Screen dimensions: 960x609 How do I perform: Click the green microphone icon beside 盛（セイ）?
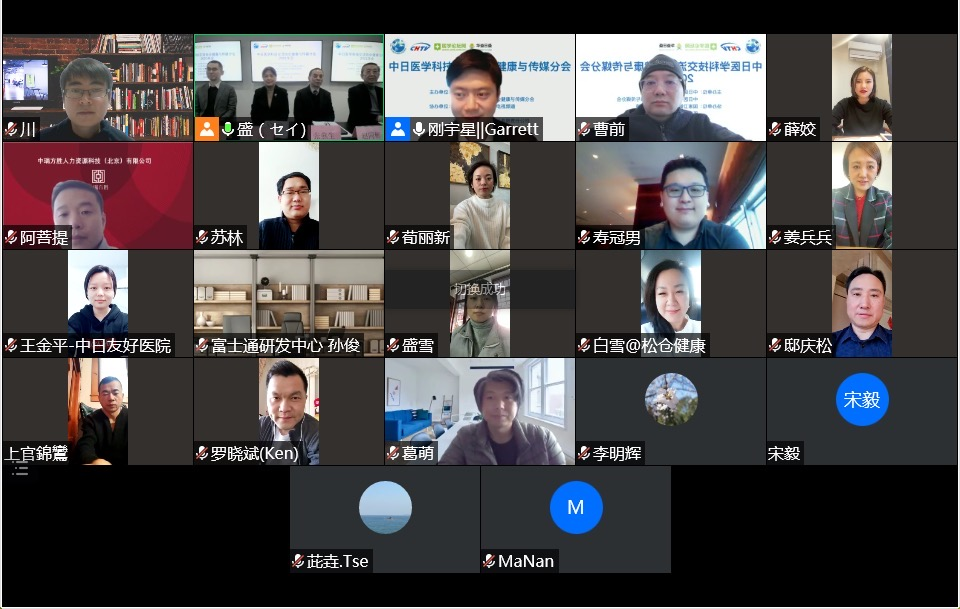(x=228, y=129)
